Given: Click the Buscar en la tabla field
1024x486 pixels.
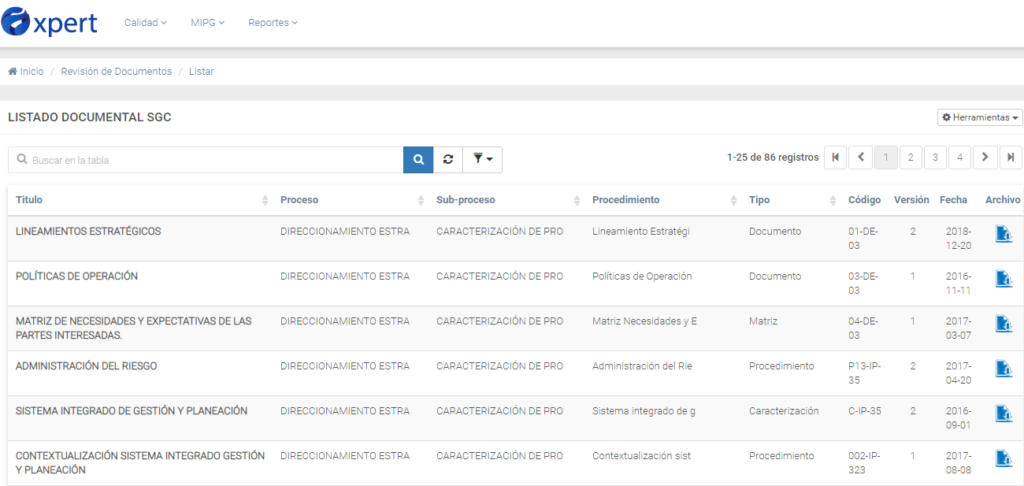Looking at the screenshot, I should point(210,160).
